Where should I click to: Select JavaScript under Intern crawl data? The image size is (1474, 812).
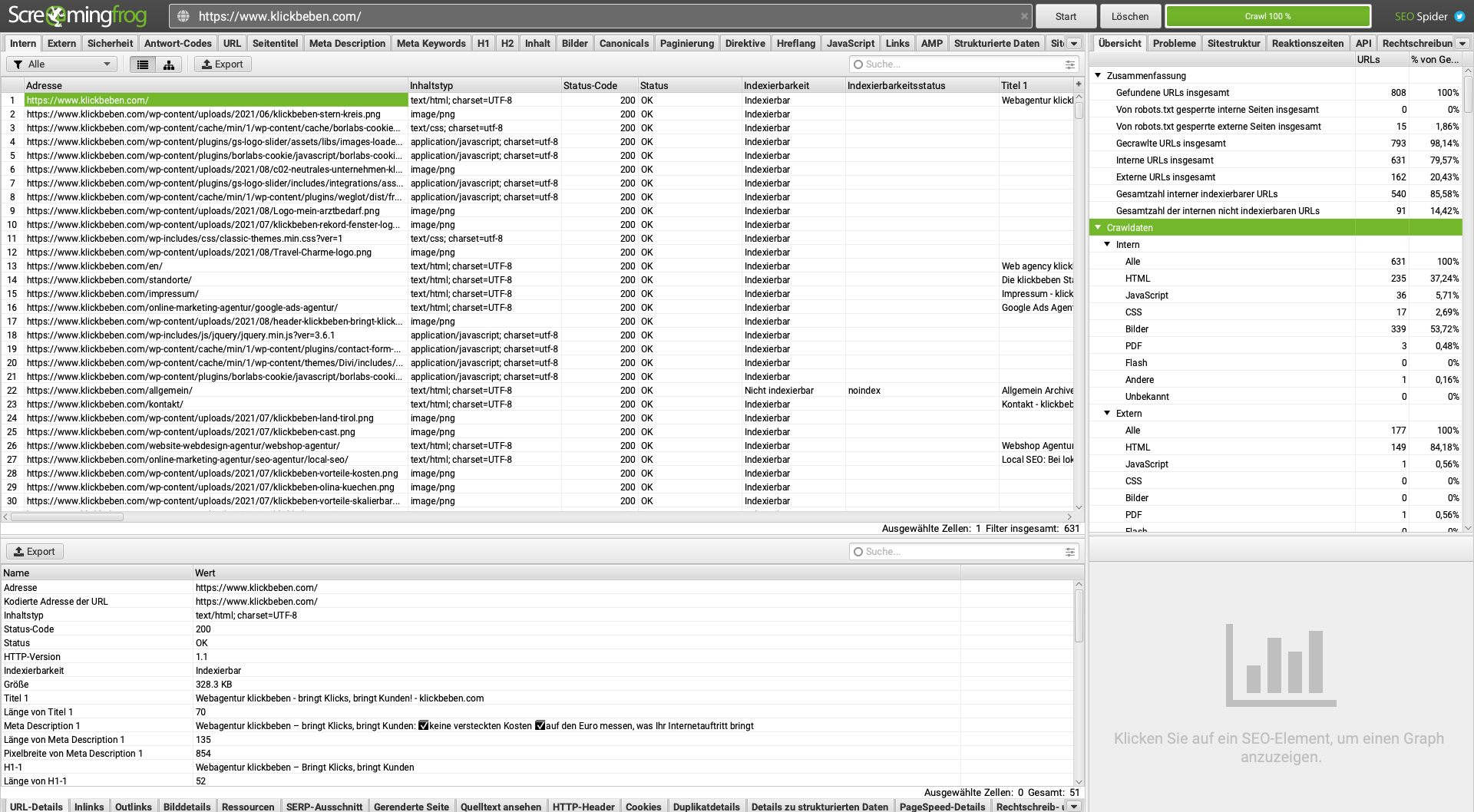click(1275, 295)
